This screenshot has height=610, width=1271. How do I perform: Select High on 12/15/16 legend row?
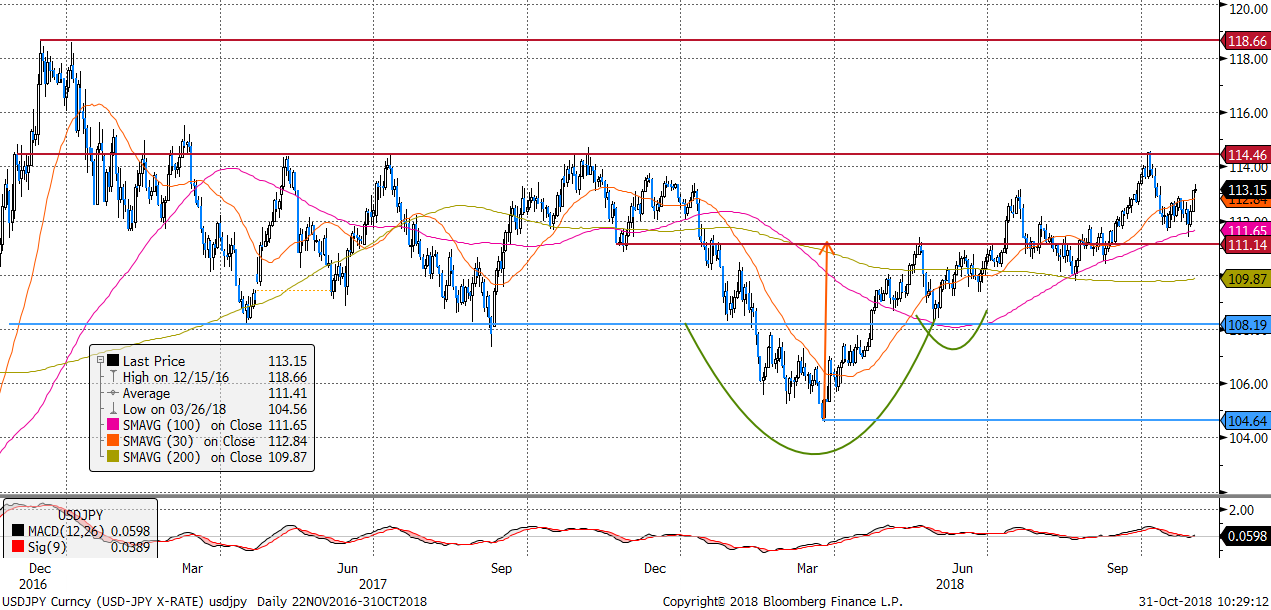(207, 377)
